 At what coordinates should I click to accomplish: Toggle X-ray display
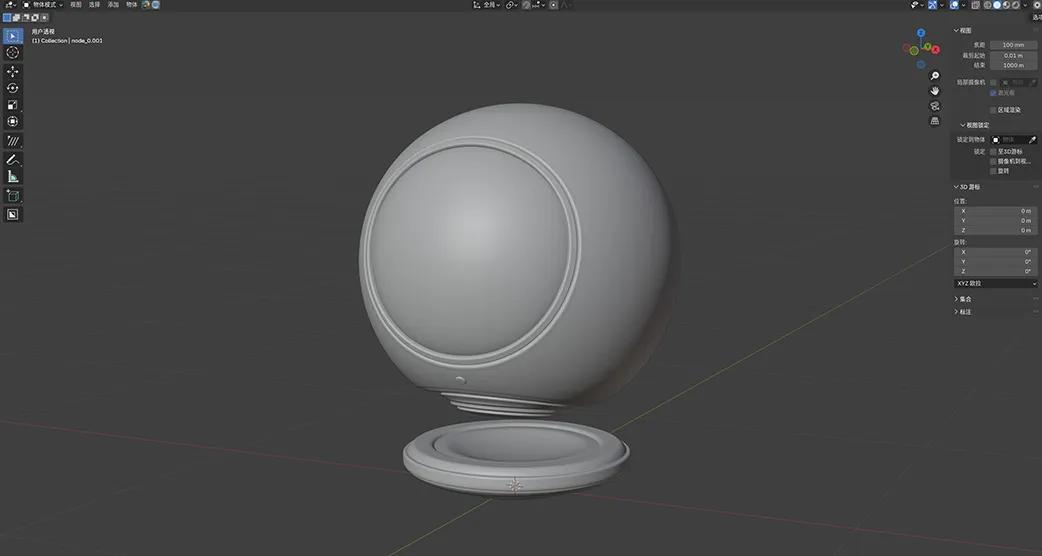click(976, 5)
